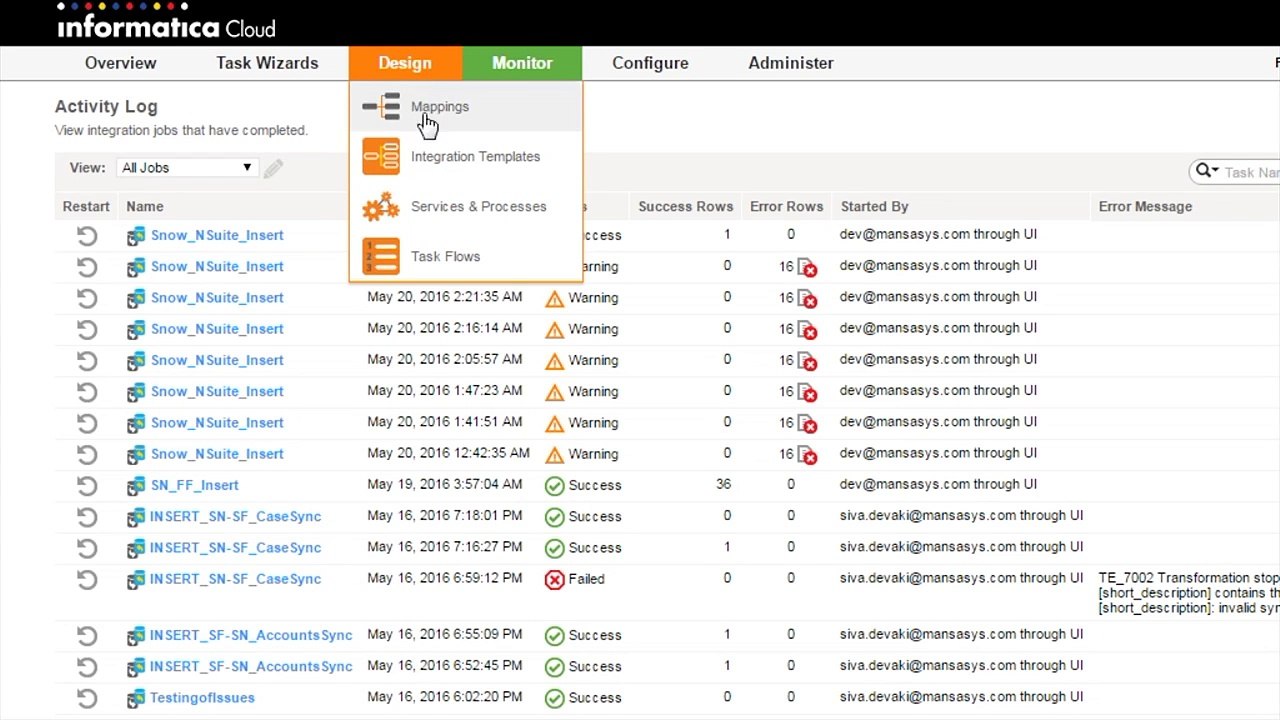This screenshot has height=720, width=1280.
Task: Sort by Started By column header
Action: coord(875,206)
